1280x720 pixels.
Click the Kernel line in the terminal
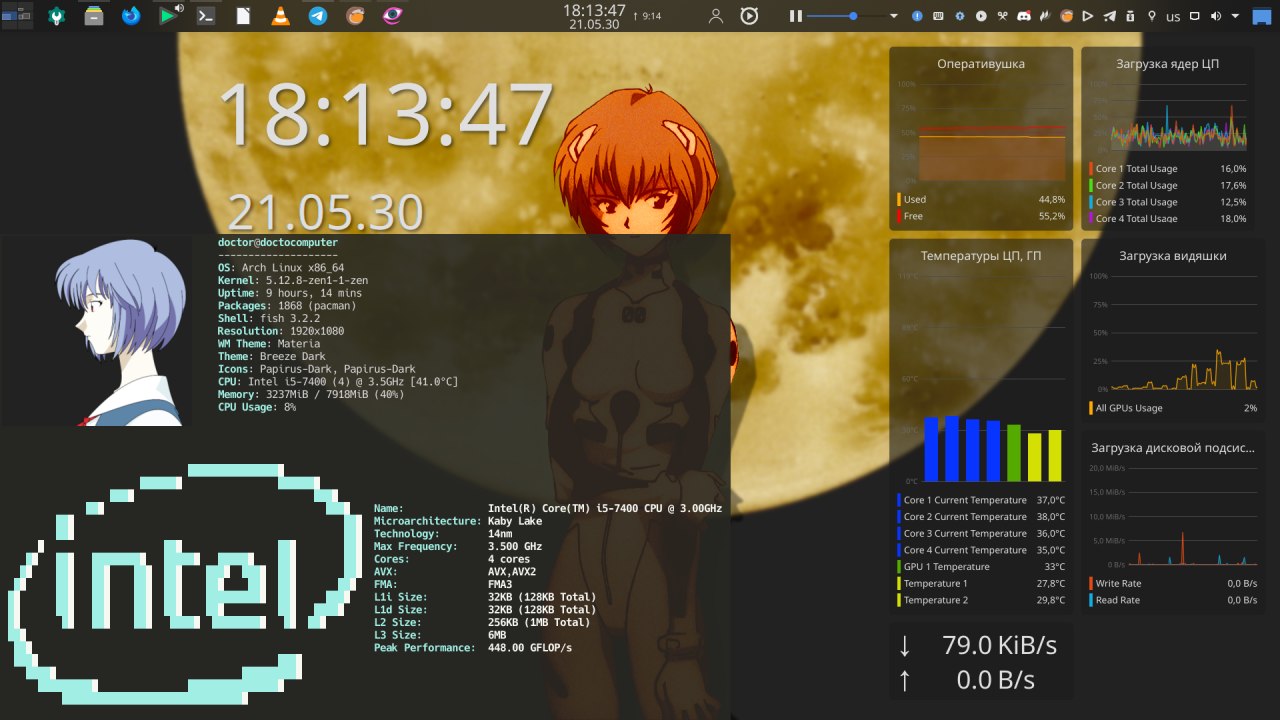click(293, 281)
